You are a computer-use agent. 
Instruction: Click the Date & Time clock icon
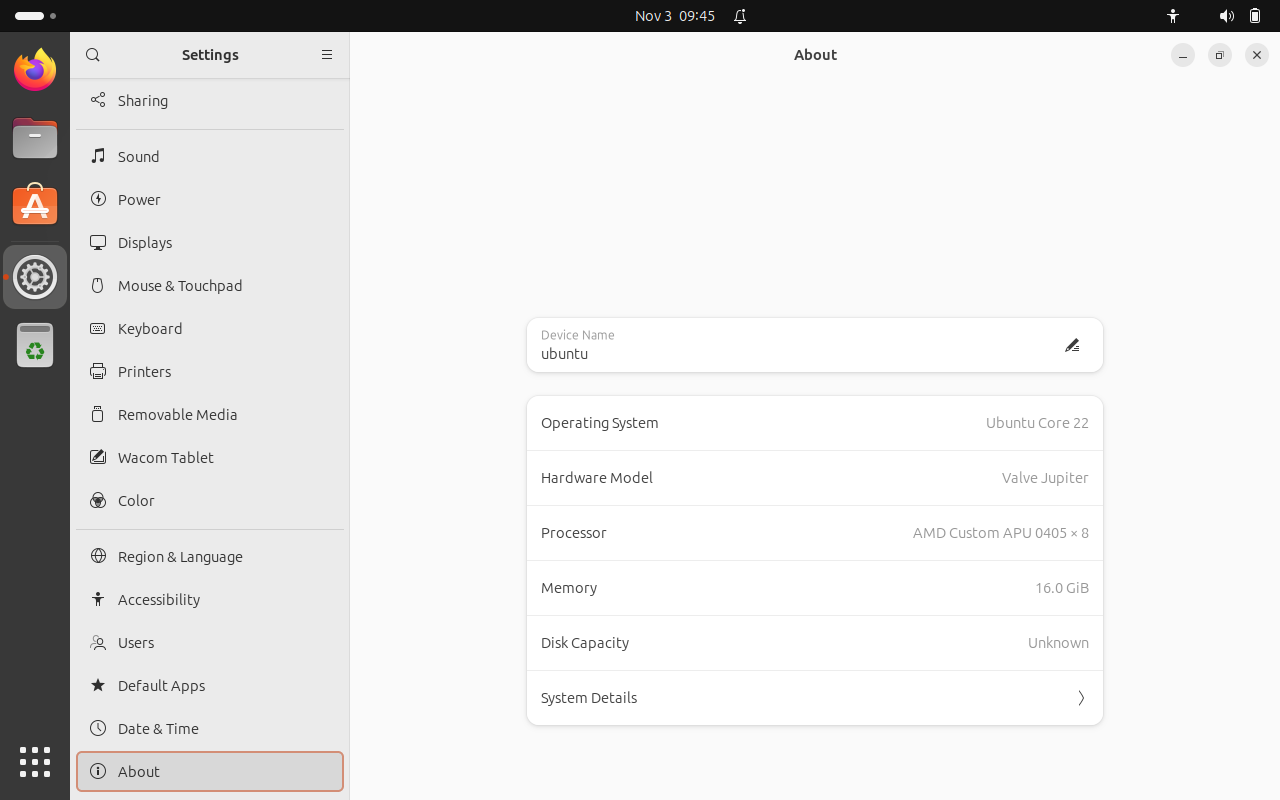click(x=98, y=728)
